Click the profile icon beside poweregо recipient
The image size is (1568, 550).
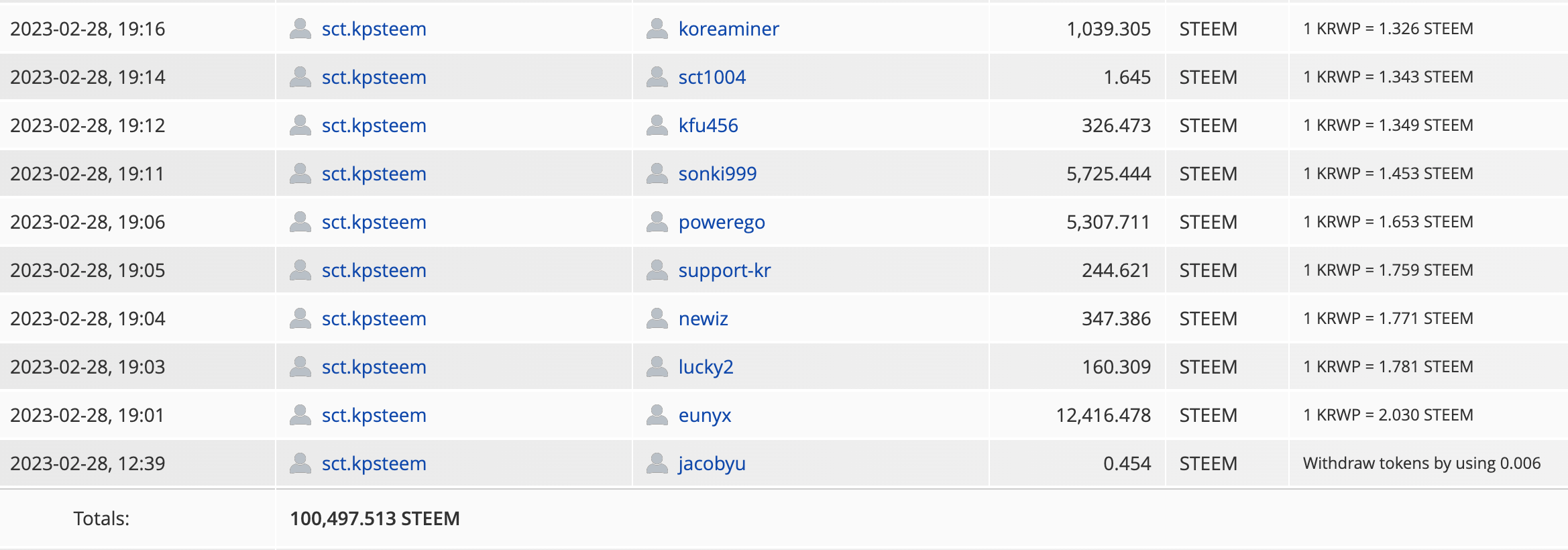657,222
